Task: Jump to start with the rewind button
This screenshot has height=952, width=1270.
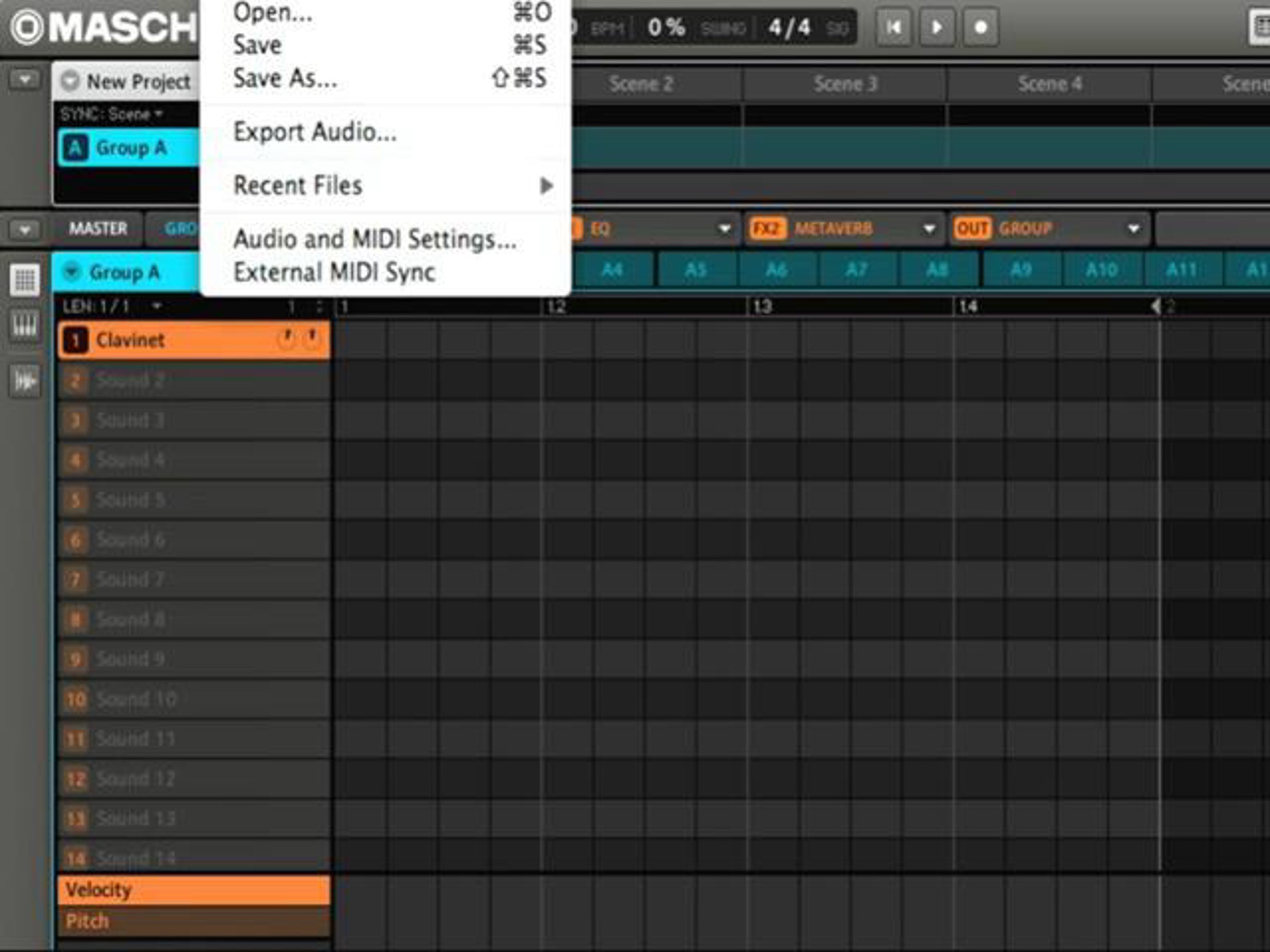Action: click(x=893, y=27)
